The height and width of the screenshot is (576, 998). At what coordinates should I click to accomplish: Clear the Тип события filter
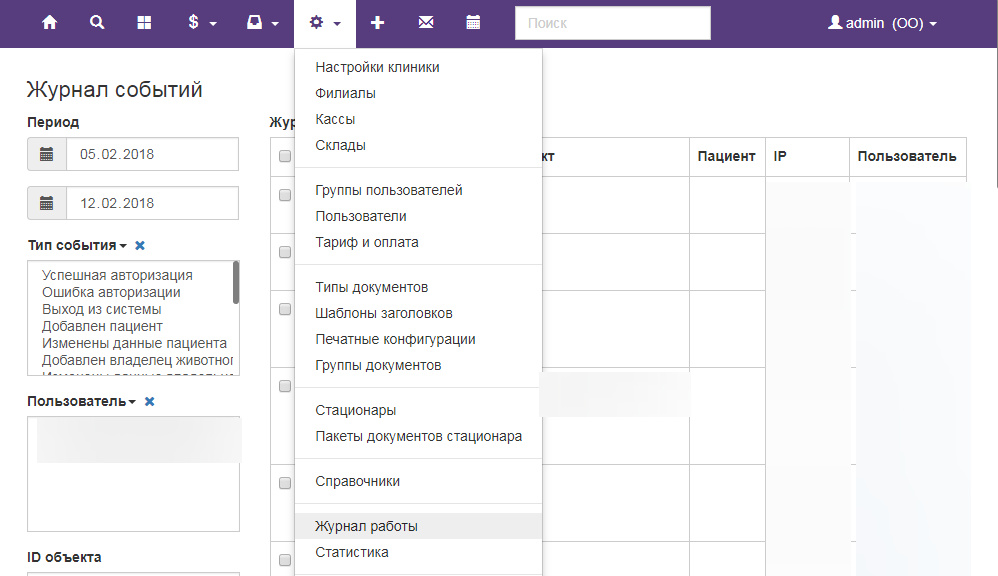click(x=140, y=246)
